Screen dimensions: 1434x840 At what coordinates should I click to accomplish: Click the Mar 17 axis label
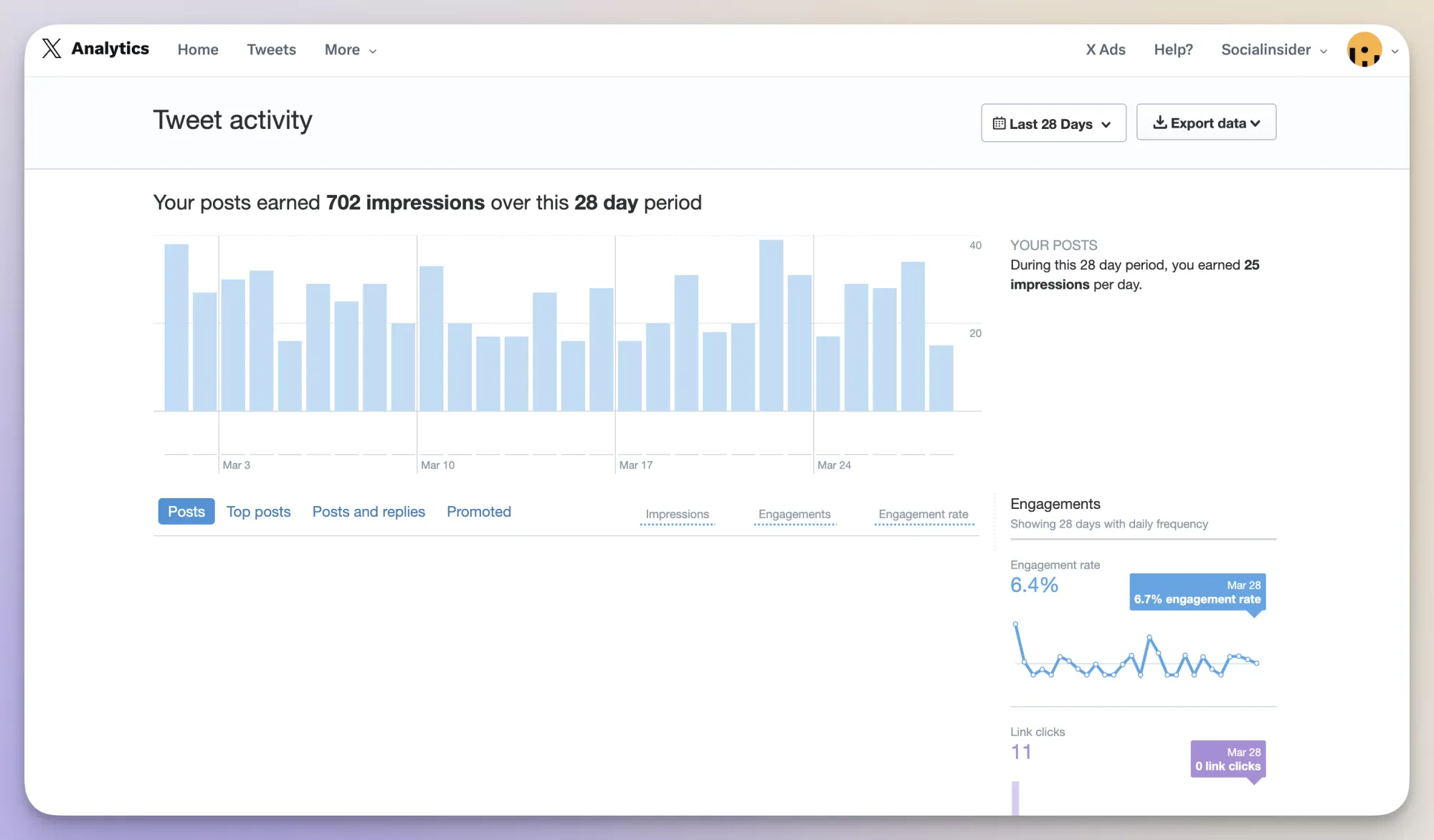[636, 465]
